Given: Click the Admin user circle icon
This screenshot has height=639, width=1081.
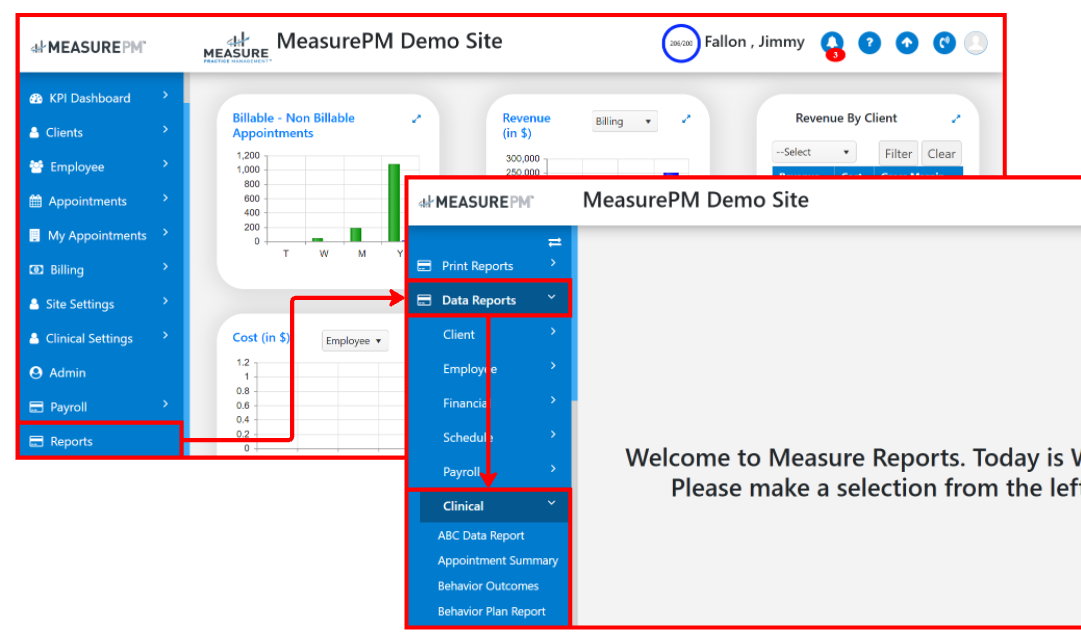Looking at the screenshot, I should (36, 373).
